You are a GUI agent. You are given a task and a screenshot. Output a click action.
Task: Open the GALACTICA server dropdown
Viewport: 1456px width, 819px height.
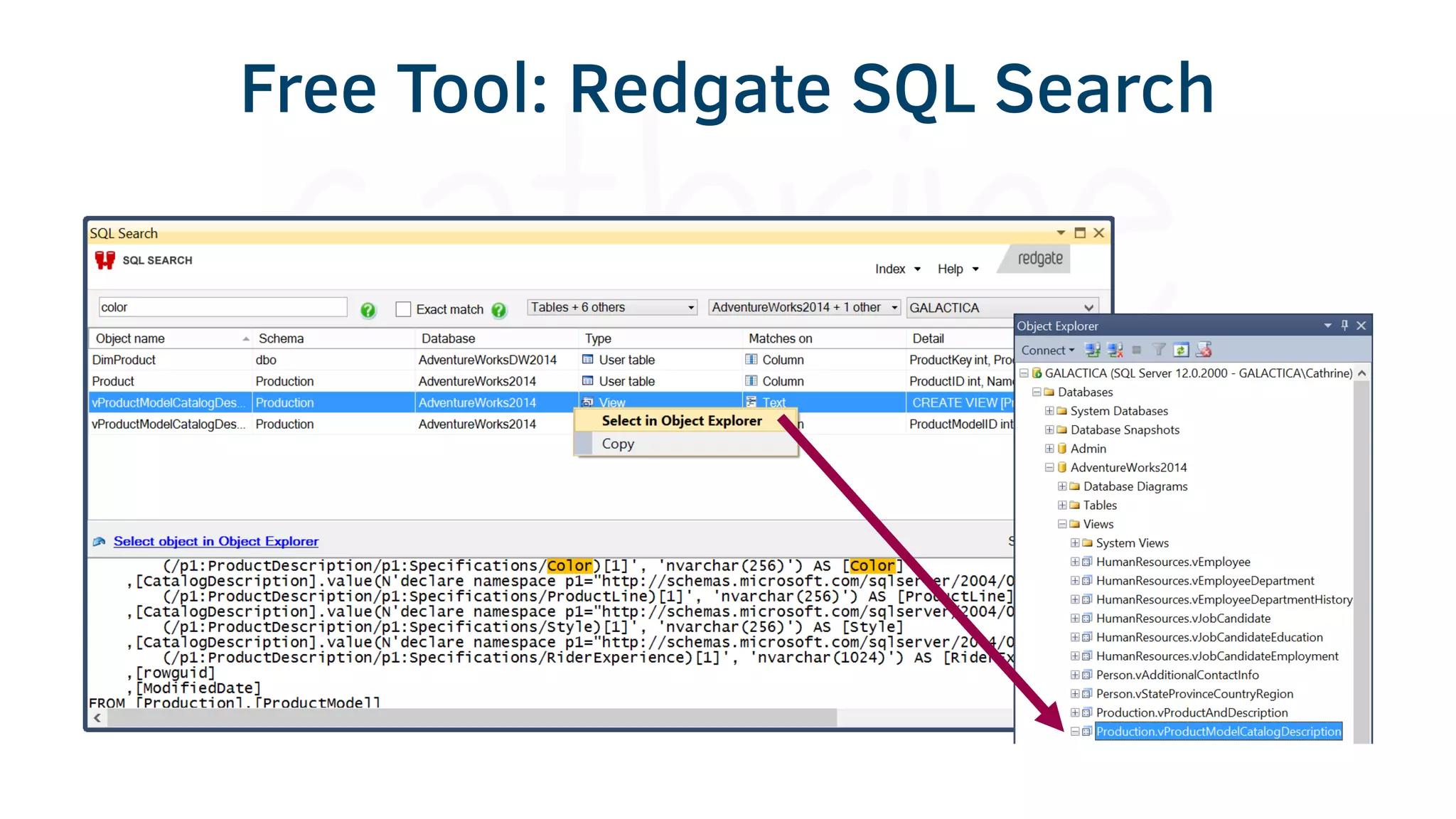point(1002,308)
